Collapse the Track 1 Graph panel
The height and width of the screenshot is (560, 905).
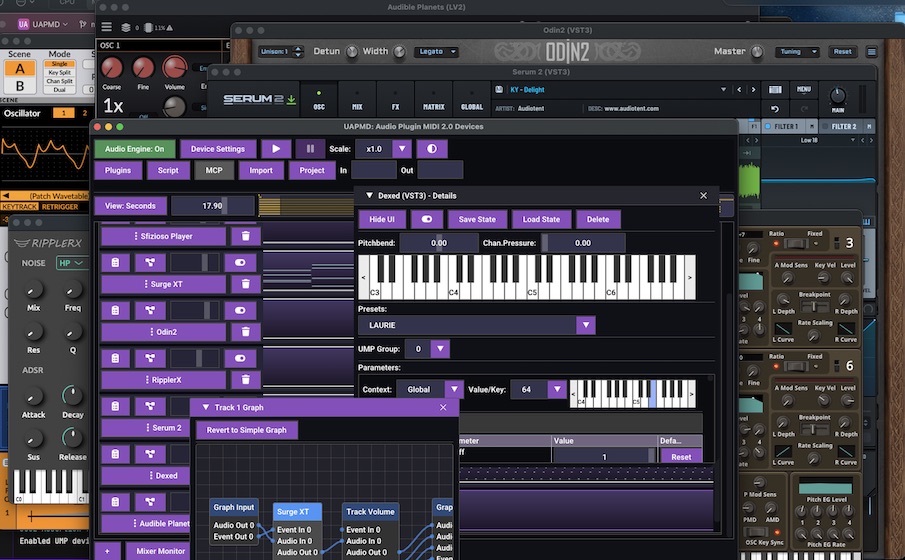(205, 408)
